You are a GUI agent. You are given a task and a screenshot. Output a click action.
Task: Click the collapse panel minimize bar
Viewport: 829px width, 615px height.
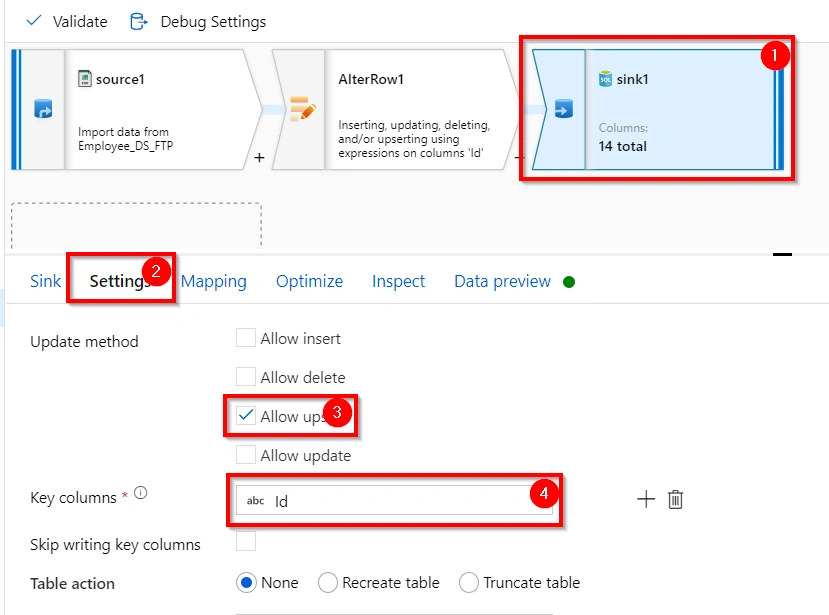coord(782,254)
